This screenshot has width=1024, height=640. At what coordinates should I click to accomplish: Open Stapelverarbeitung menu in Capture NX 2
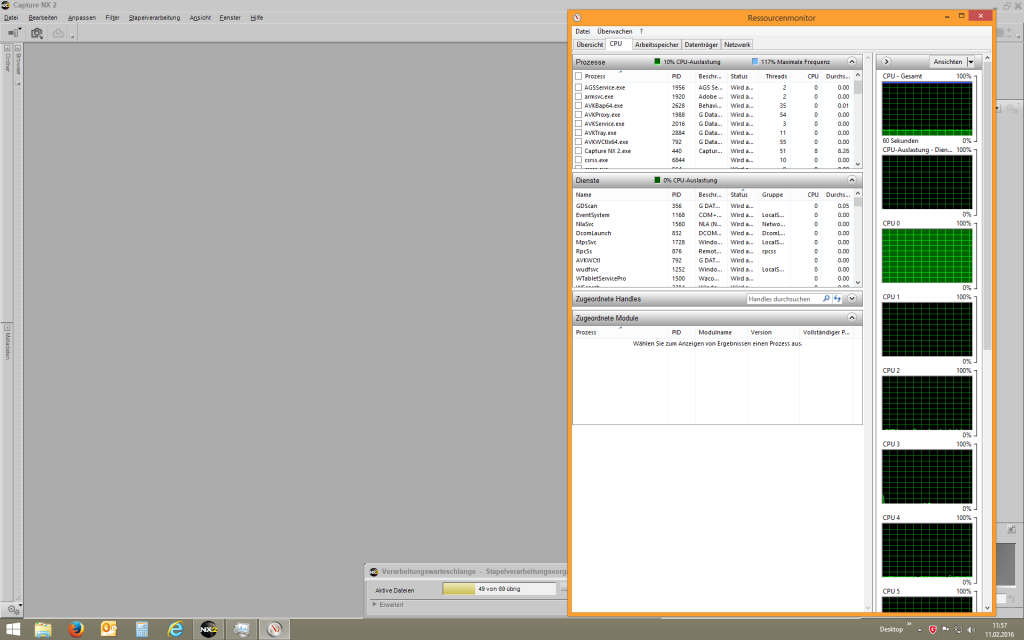tap(154, 18)
